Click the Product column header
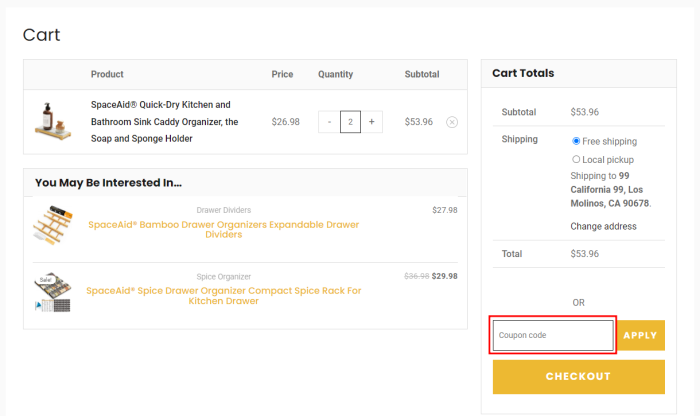 tap(107, 74)
